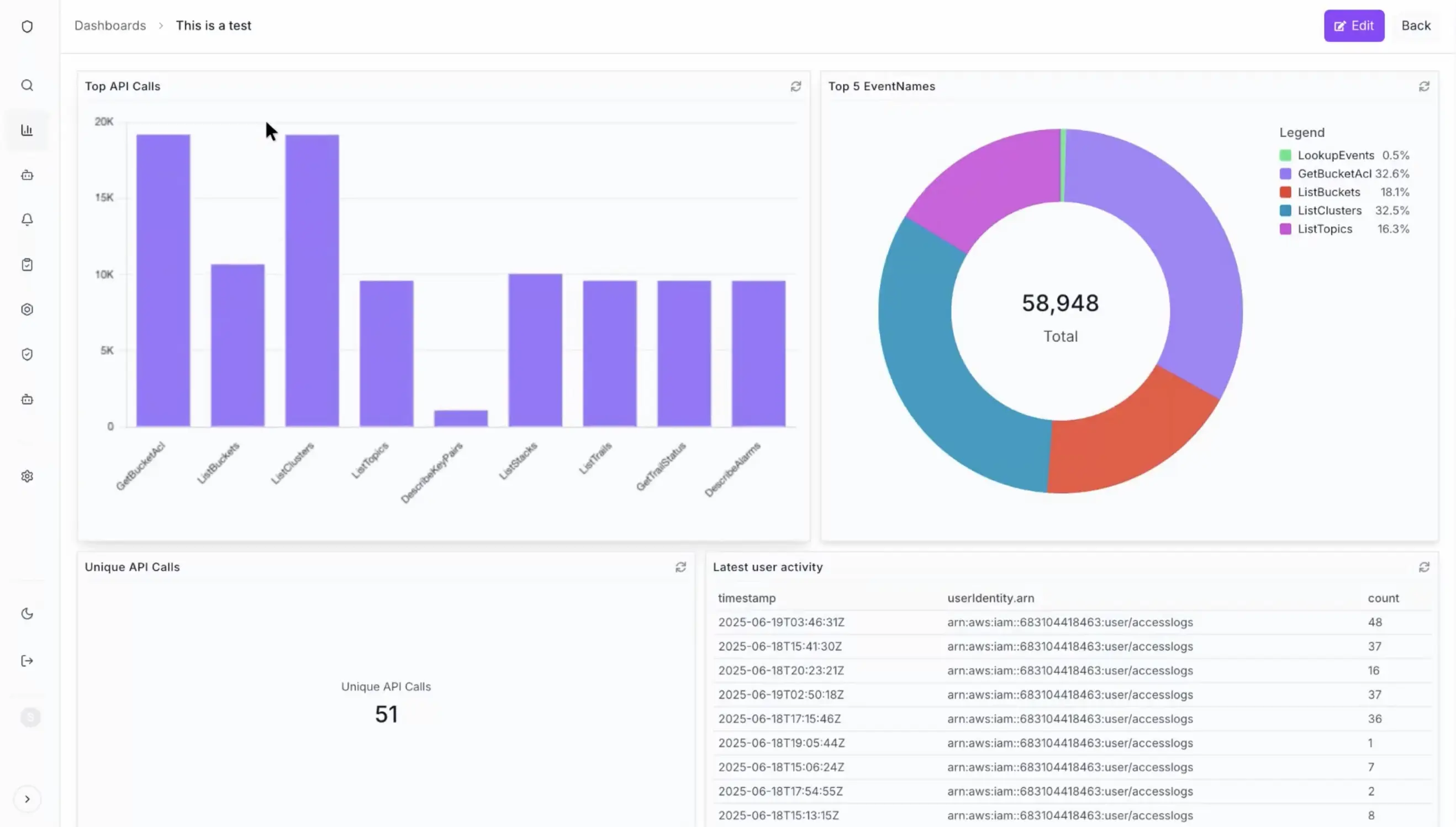Open the robot assistant sidebar icon

[x=27, y=175]
